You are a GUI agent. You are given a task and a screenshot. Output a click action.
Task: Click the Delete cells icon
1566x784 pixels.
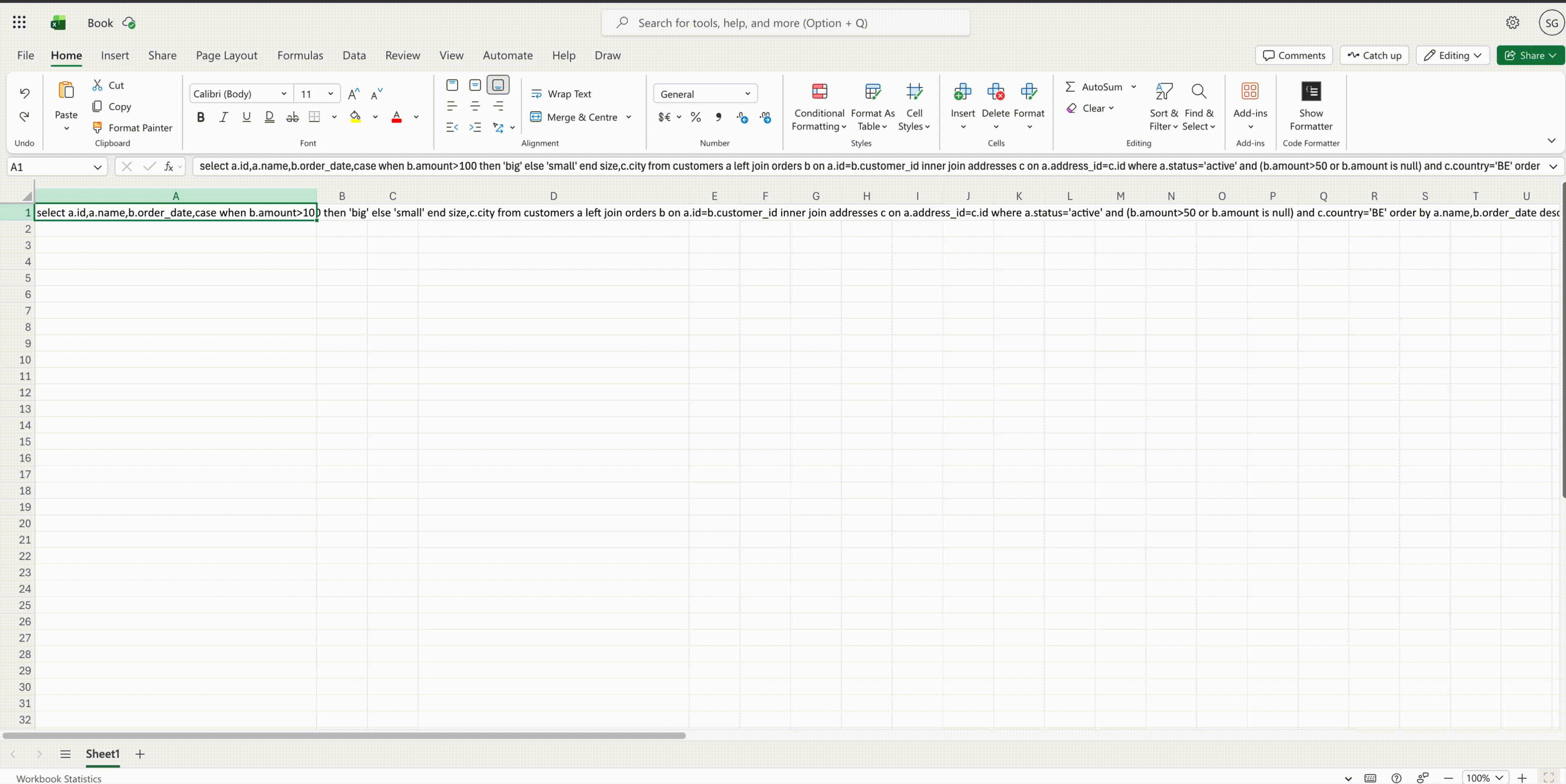coord(996,91)
